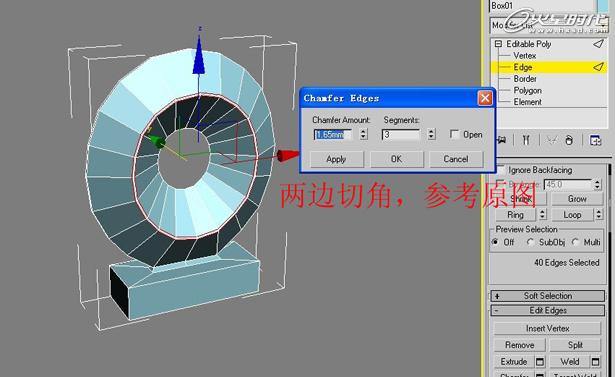Select Edge sub-object level

click(x=523, y=67)
